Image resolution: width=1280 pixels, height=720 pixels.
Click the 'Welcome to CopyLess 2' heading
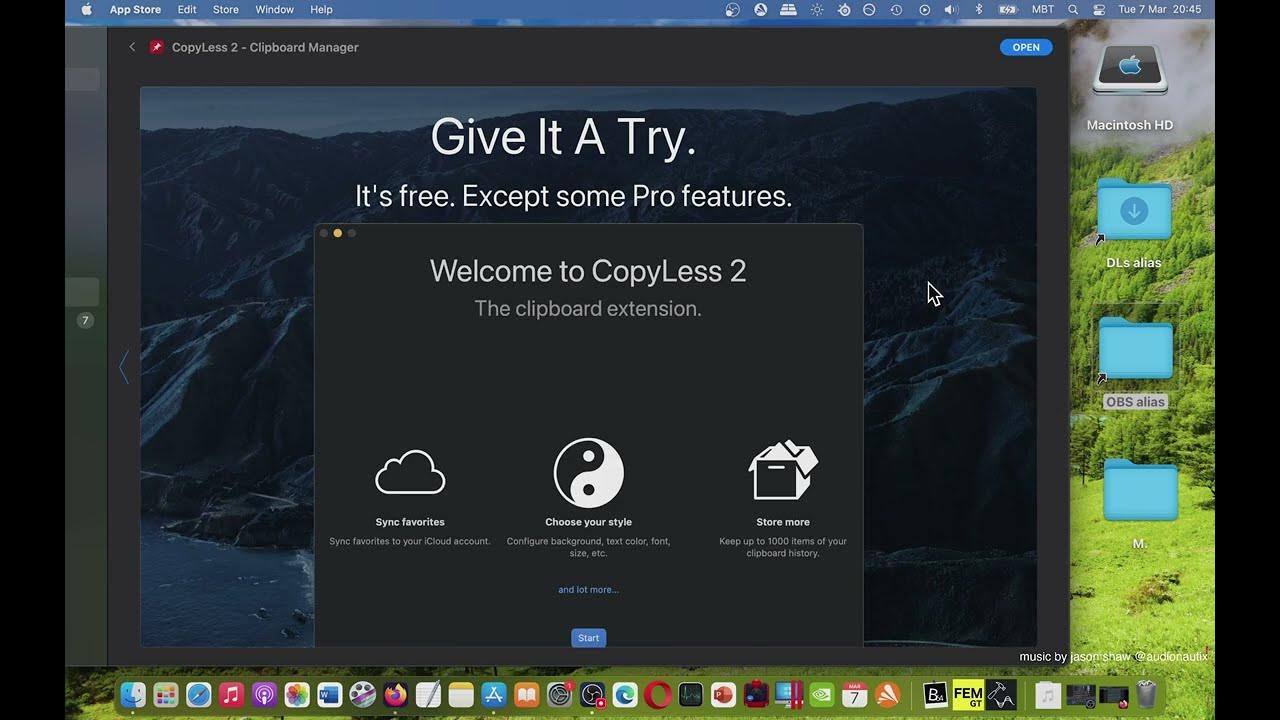[588, 271]
